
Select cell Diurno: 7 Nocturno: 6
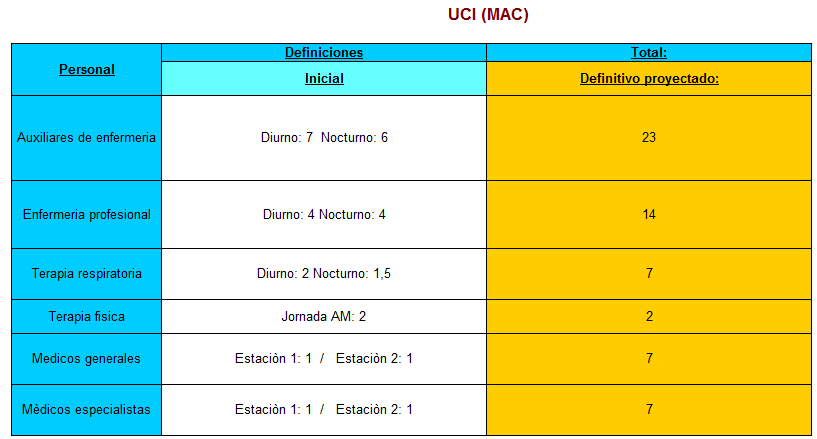(x=324, y=137)
